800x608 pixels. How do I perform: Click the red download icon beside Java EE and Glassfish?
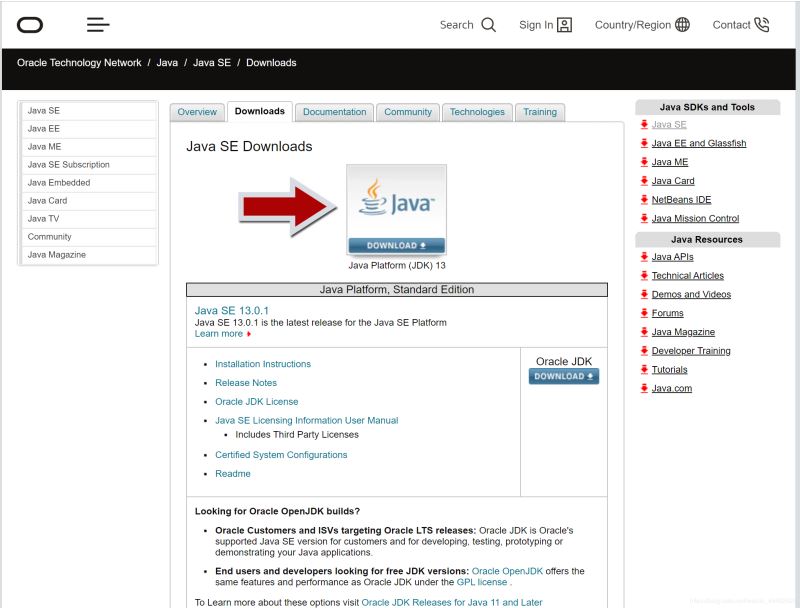[644, 143]
